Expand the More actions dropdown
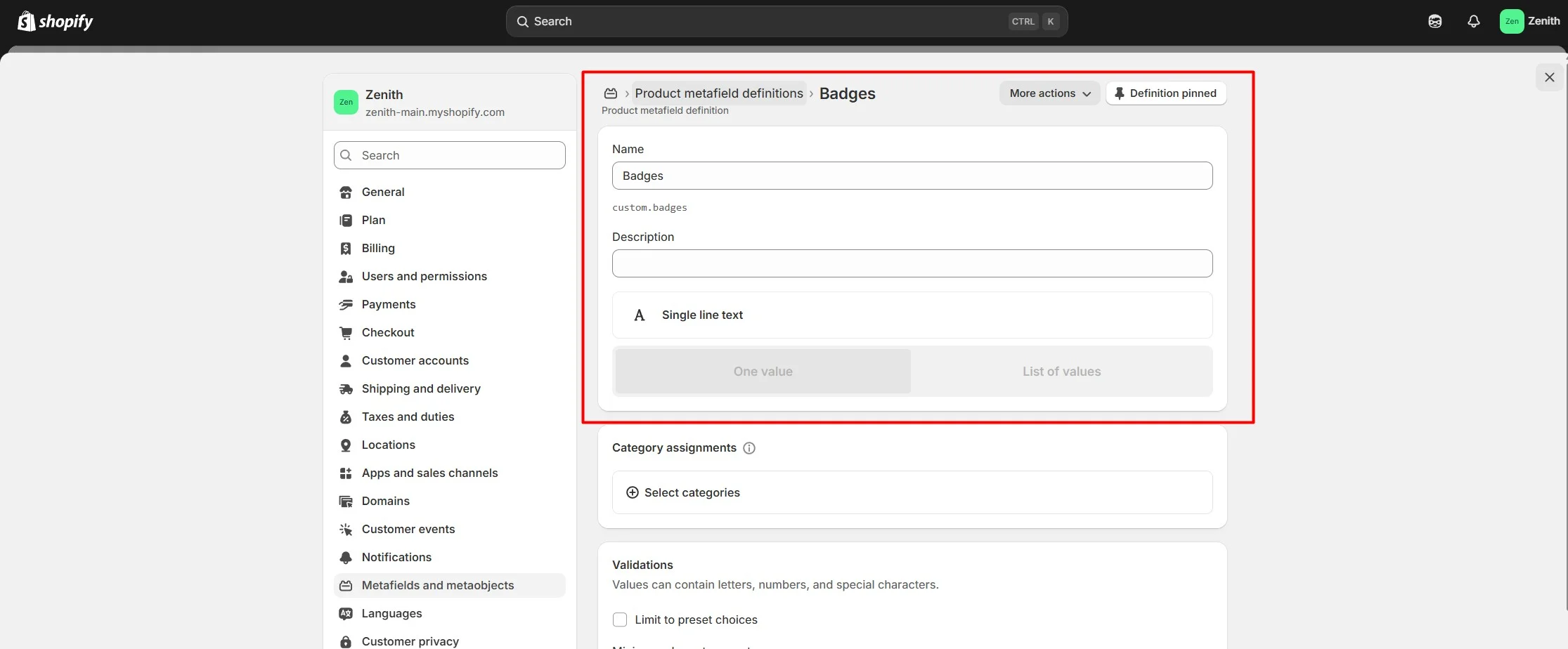The width and height of the screenshot is (1568, 649). point(1049,93)
